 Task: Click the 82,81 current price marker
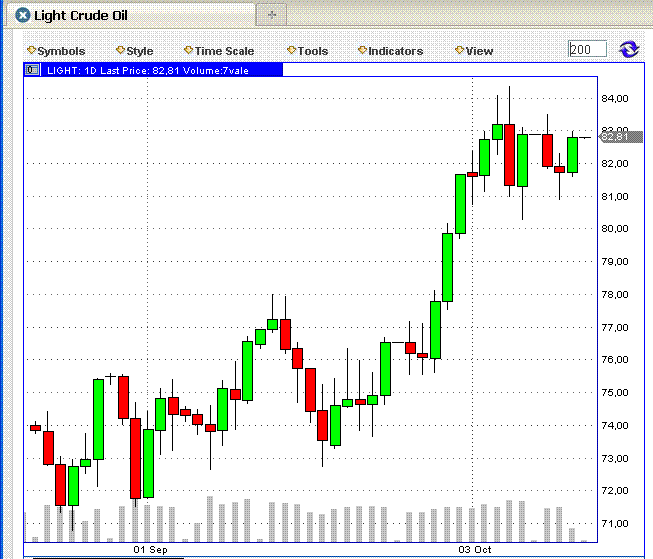pyautogui.click(x=621, y=137)
